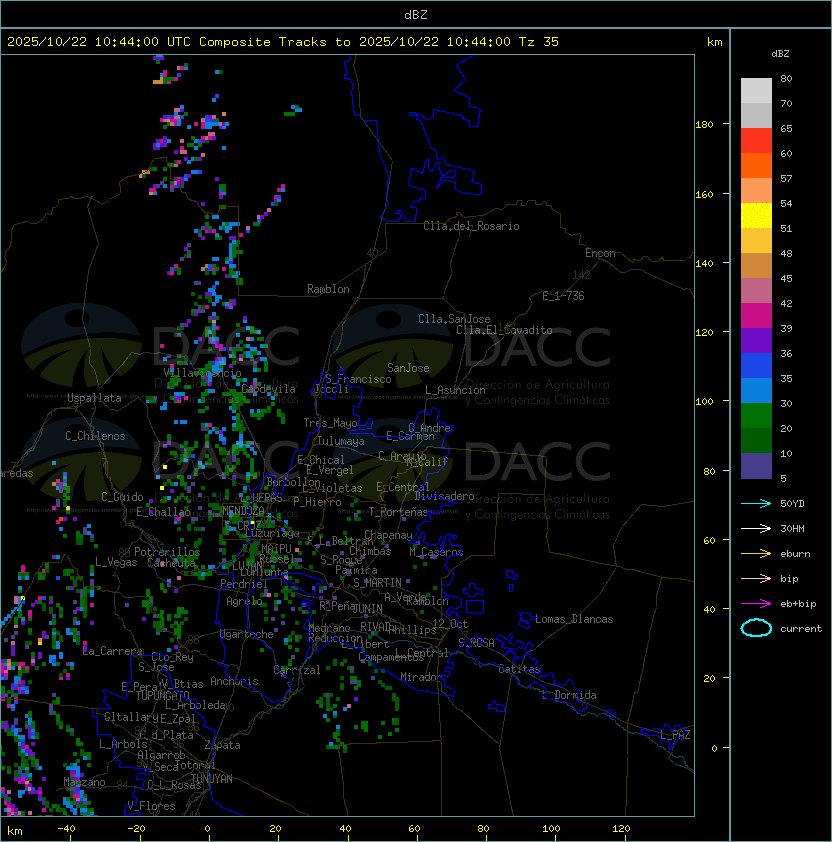Viewport: 832px width, 842px height.
Task: Pick the bright yellow 51-54 dBZ color band
Action: [756, 215]
